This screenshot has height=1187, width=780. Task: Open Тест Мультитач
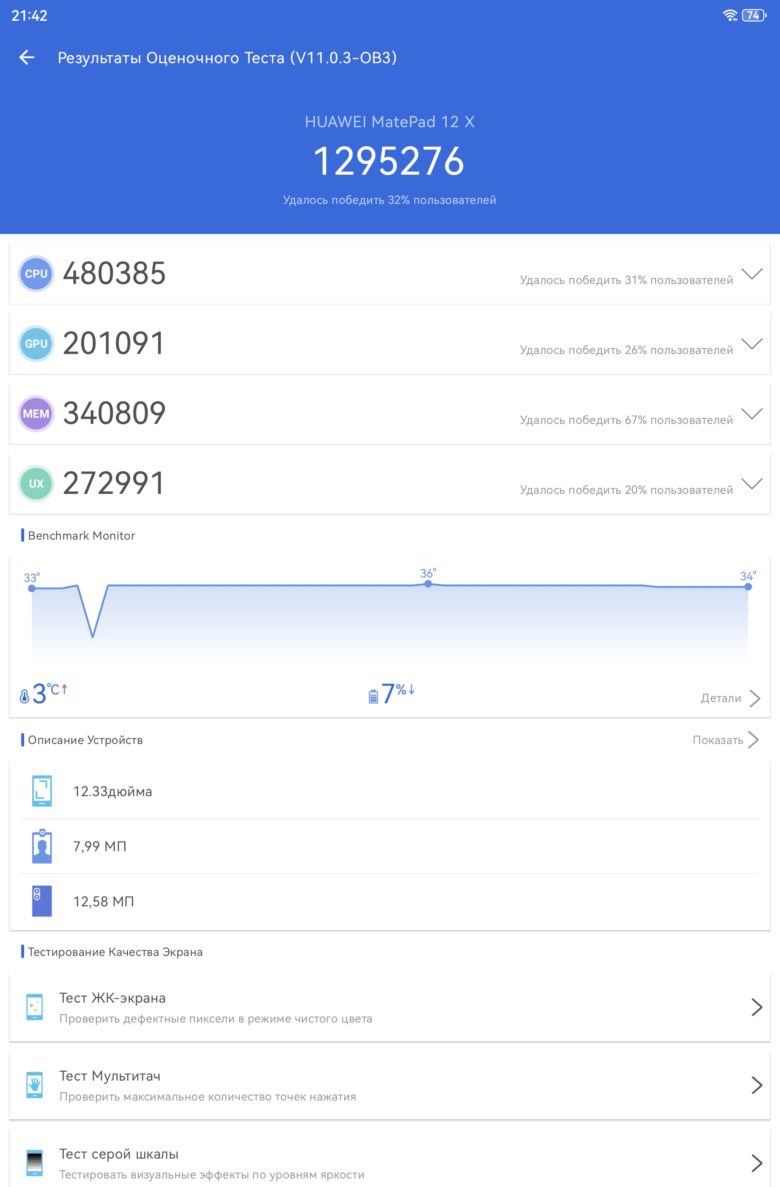(x=389, y=1085)
